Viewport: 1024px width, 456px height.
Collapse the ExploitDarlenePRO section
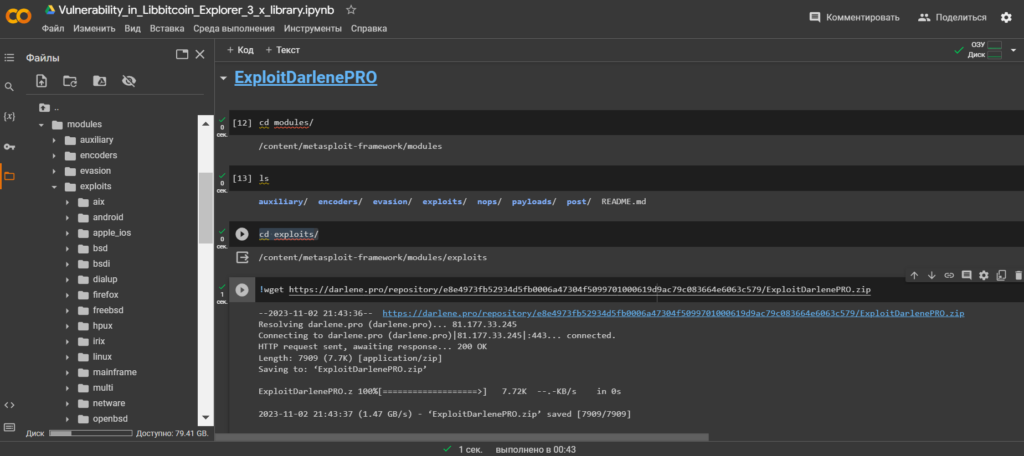tap(223, 78)
